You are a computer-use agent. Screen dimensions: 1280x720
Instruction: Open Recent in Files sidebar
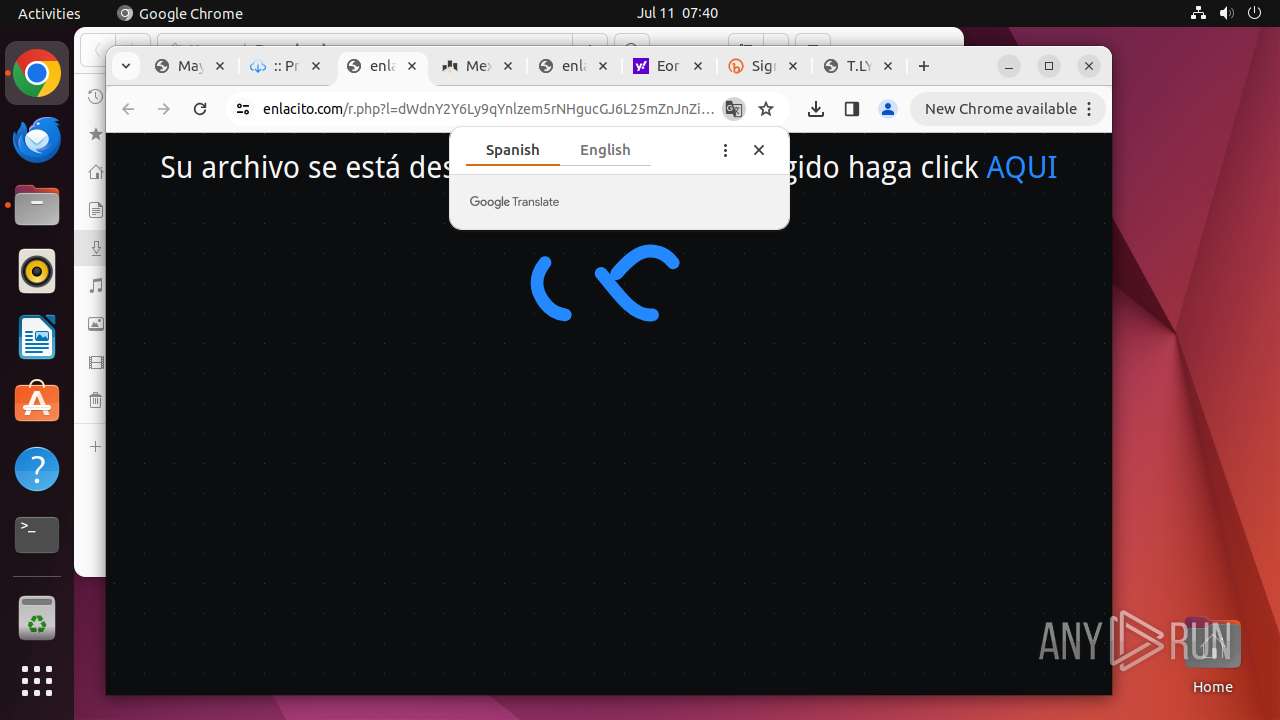(x=95, y=96)
